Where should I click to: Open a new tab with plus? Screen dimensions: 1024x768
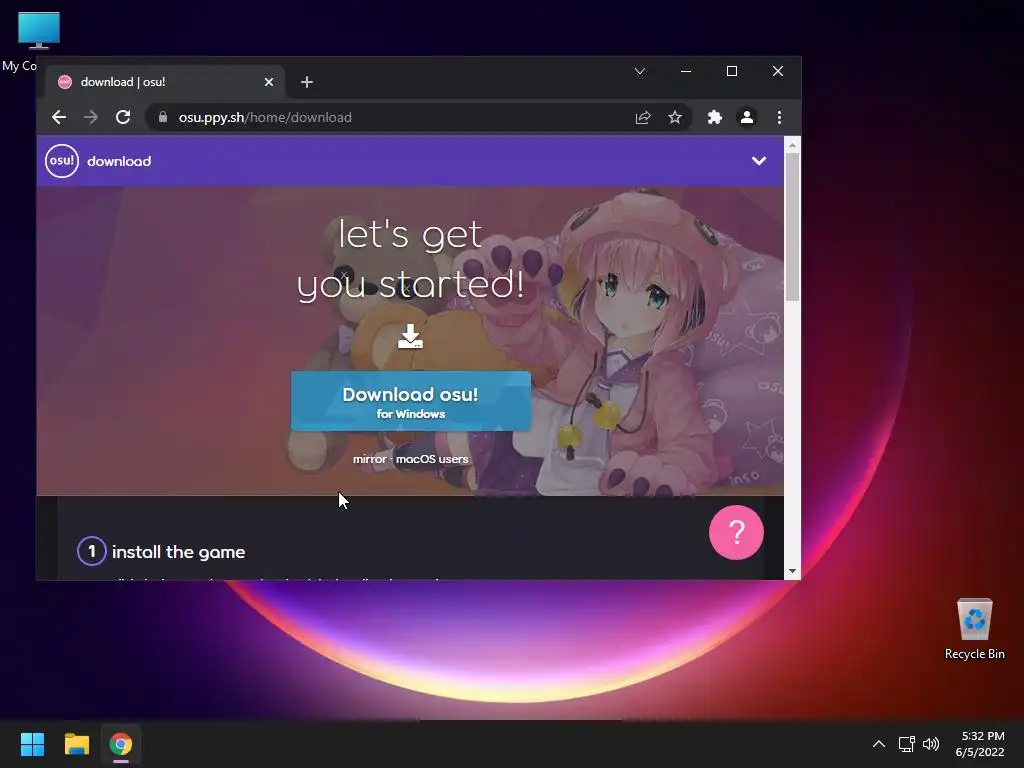click(x=307, y=82)
